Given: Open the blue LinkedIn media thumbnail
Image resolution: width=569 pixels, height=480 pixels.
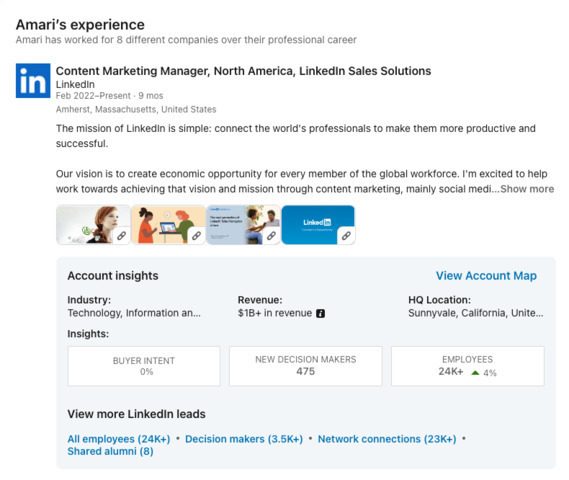Looking at the screenshot, I should tap(318, 225).
